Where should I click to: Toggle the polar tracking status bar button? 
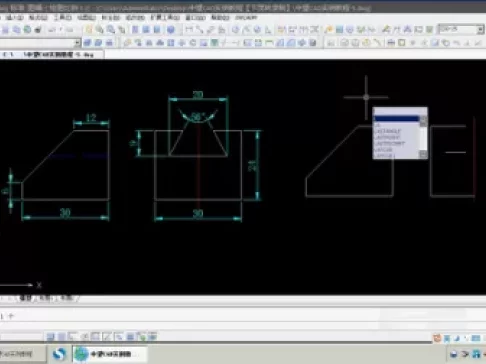tap(84, 337)
